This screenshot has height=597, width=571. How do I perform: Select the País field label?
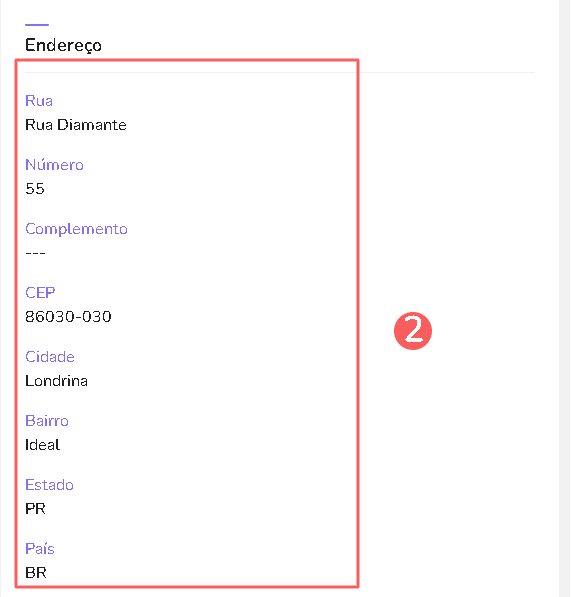point(40,549)
